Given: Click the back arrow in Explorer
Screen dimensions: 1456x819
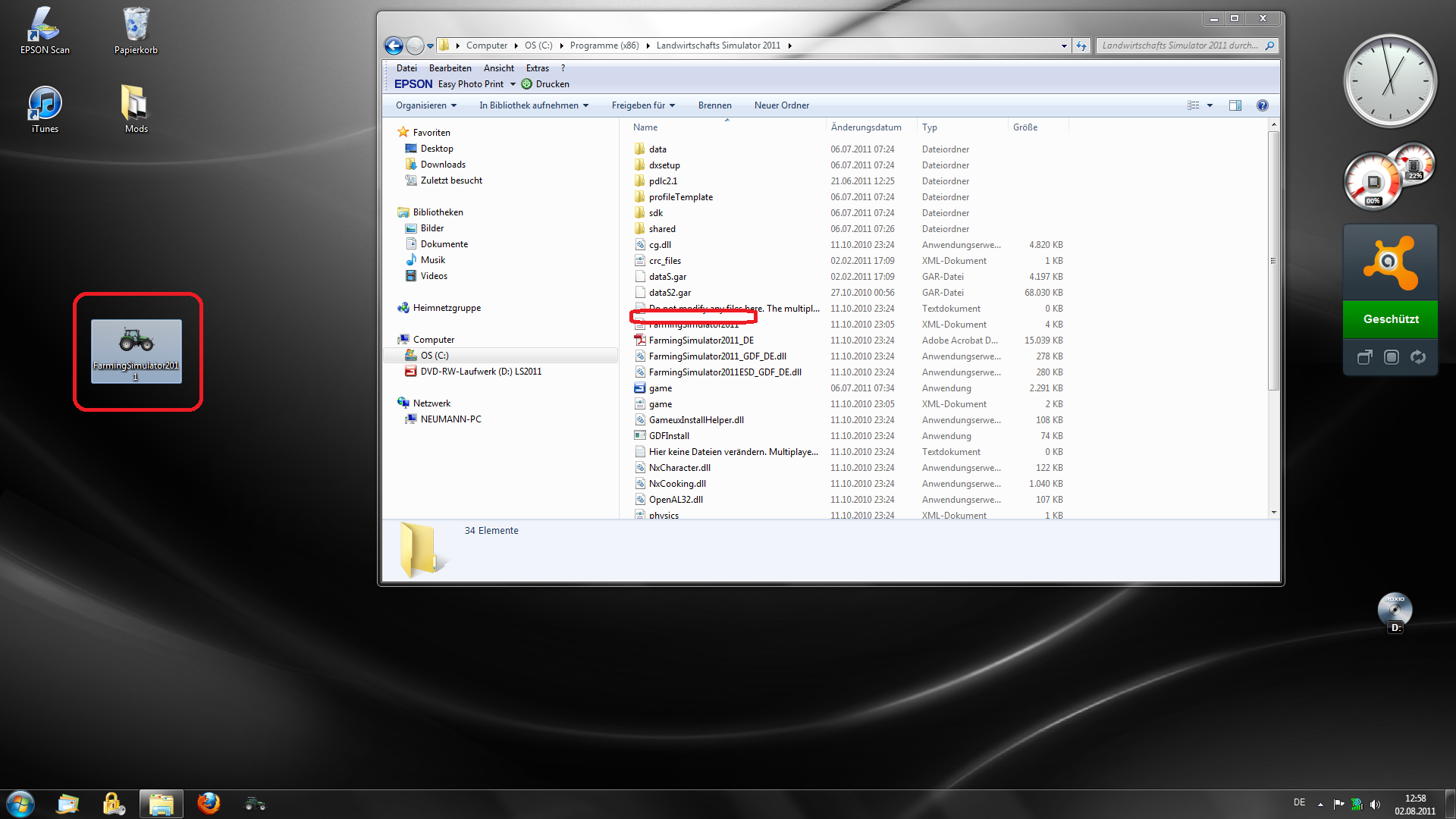Looking at the screenshot, I should click(394, 45).
